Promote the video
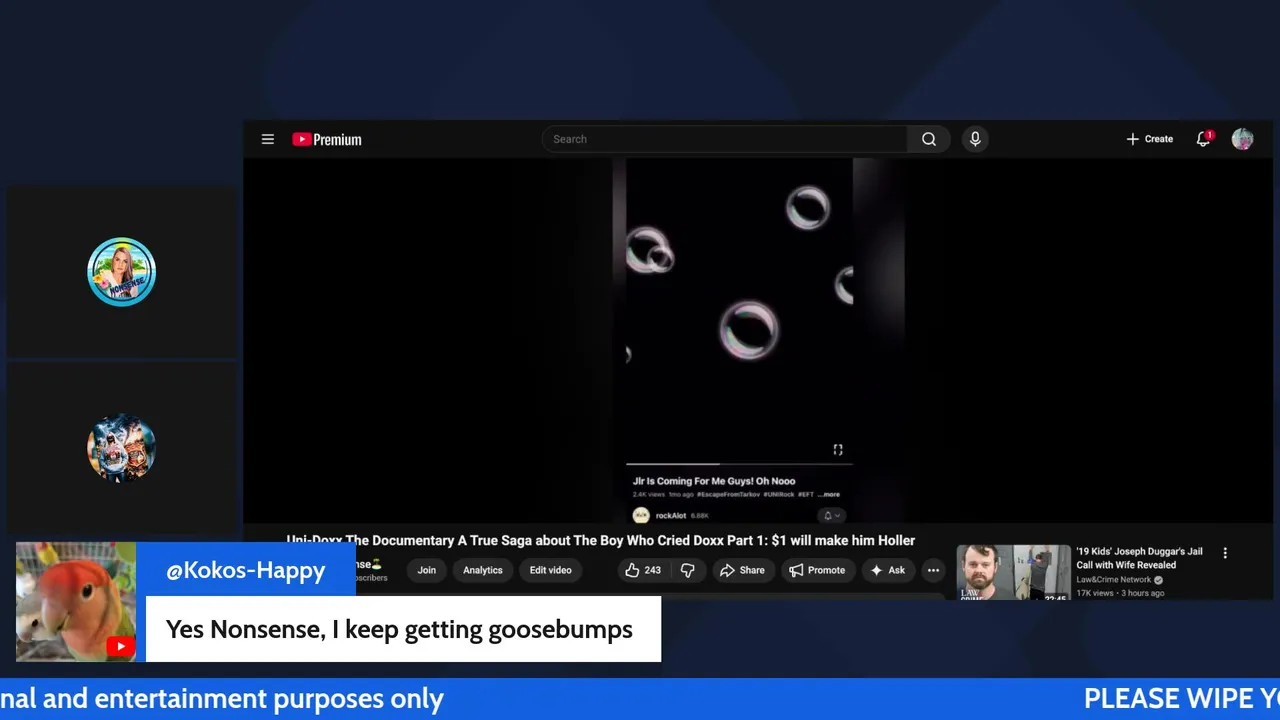 click(817, 570)
